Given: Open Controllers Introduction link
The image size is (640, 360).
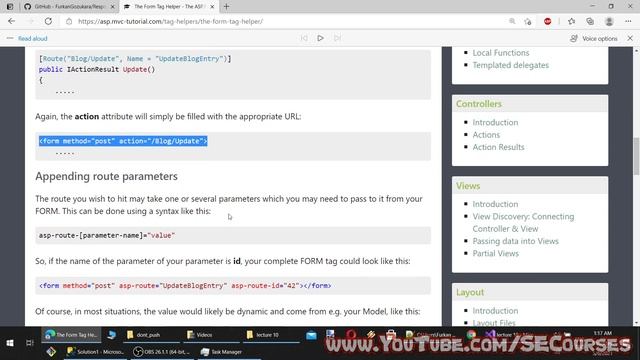Looking at the screenshot, I should coord(495,122).
